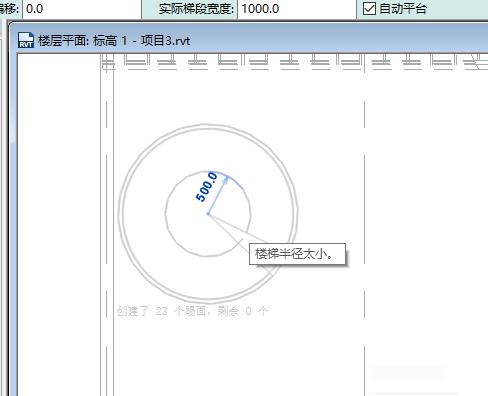Click the 实际梯段宽度 label
The height and width of the screenshot is (396, 488).
196,9
